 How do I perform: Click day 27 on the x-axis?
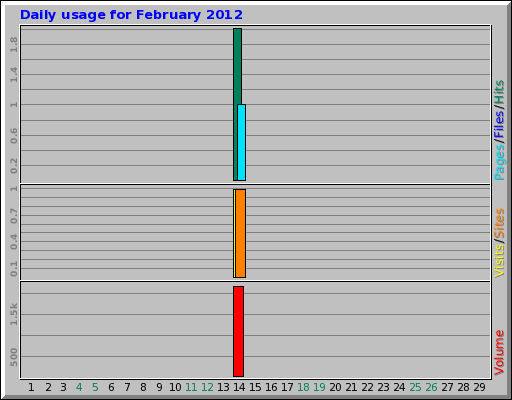pyautogui.click(x=447, y=387)
